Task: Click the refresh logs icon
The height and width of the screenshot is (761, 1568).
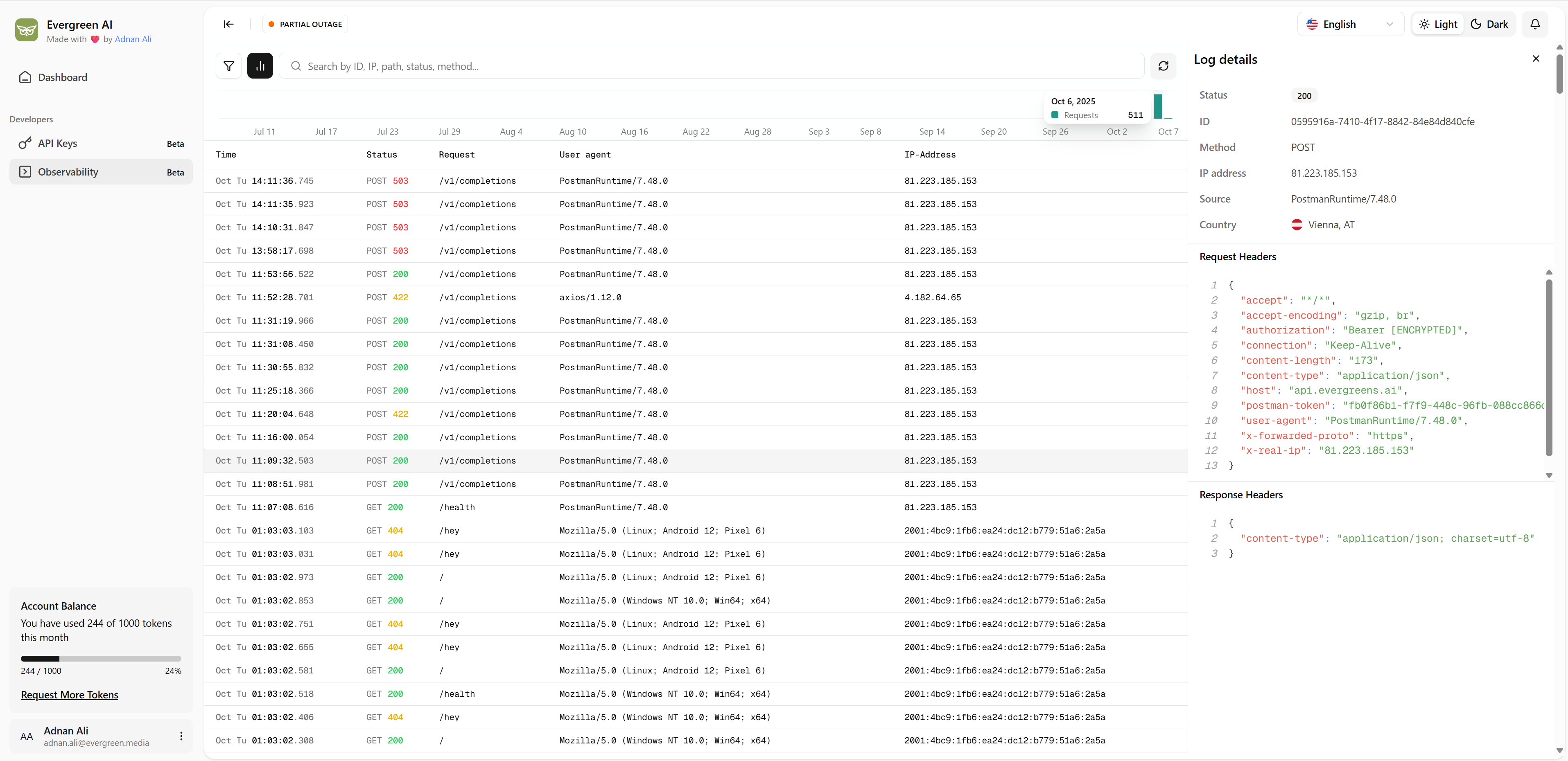Action: coord(1163,66)
